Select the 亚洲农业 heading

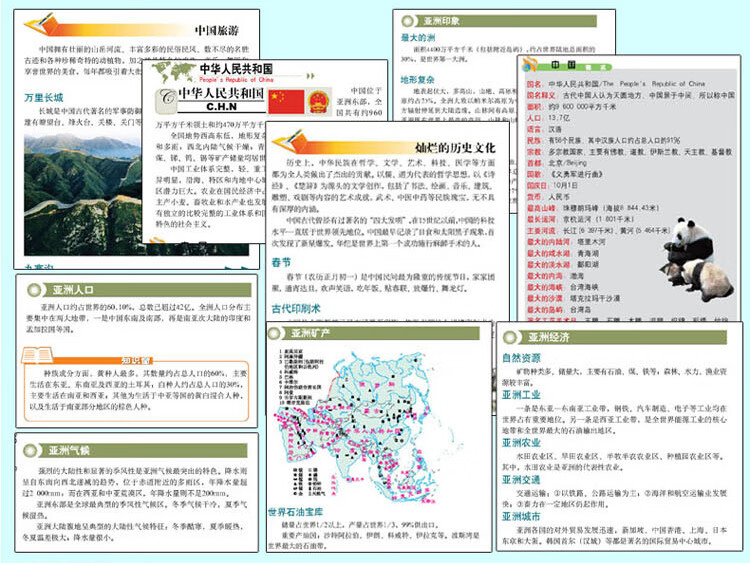[x=521, y=443]
